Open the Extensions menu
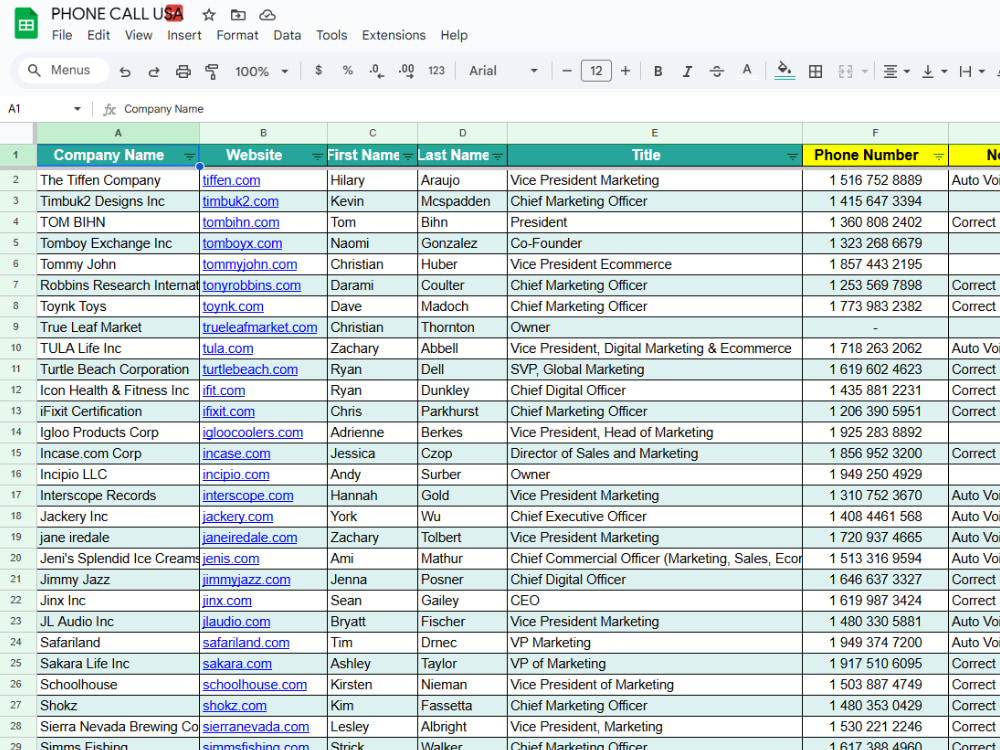Image resolution: width=1000 pixels, height=750 pixels. click(393, 35)
